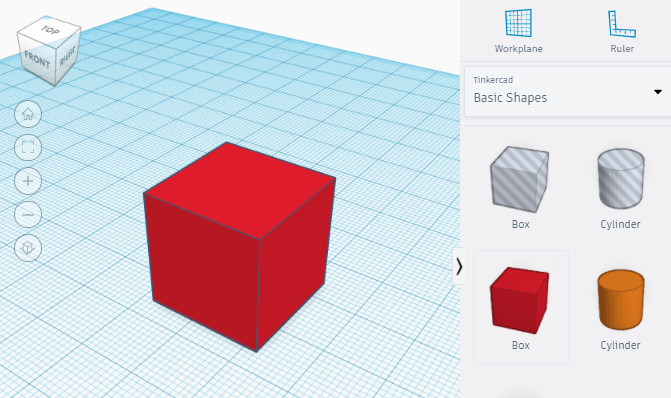Pick the striped hole Cylinder shape
The width and height of the screenshot is (671, 398).
[x=620, y=187]
